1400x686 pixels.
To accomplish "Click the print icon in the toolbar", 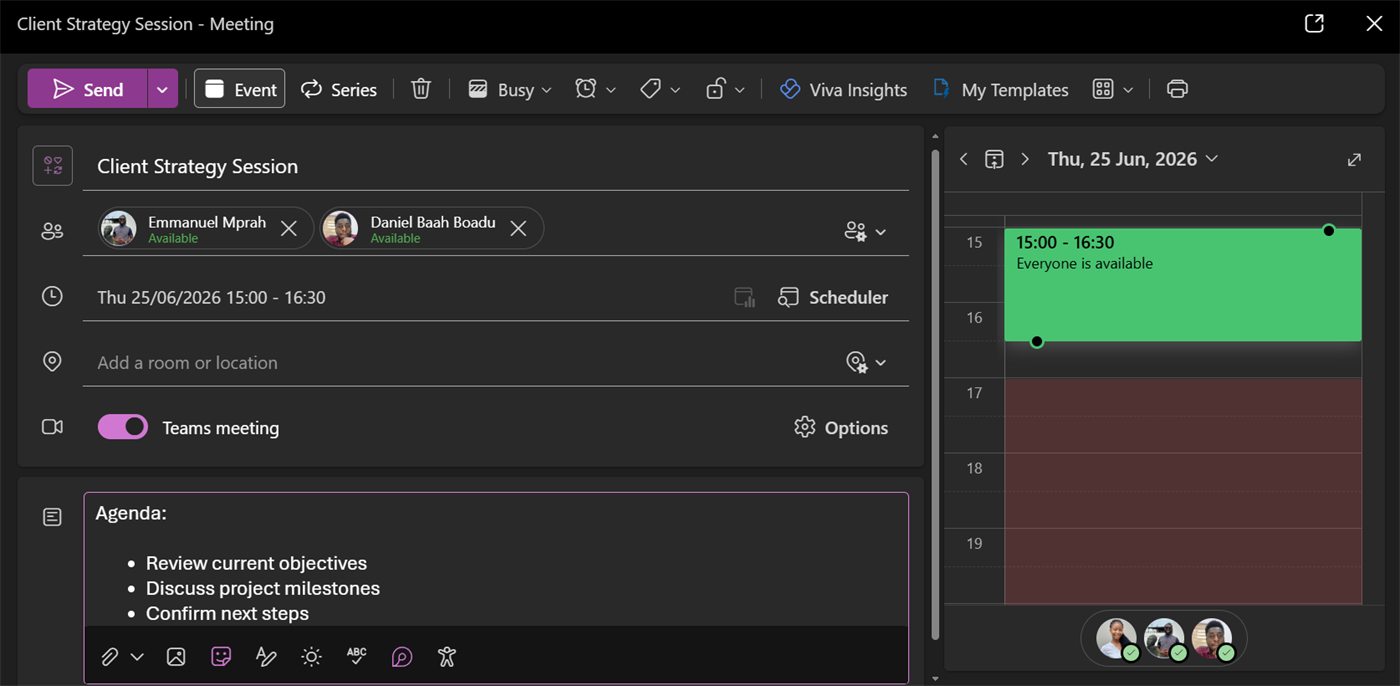I will [x=1177, y=89].
